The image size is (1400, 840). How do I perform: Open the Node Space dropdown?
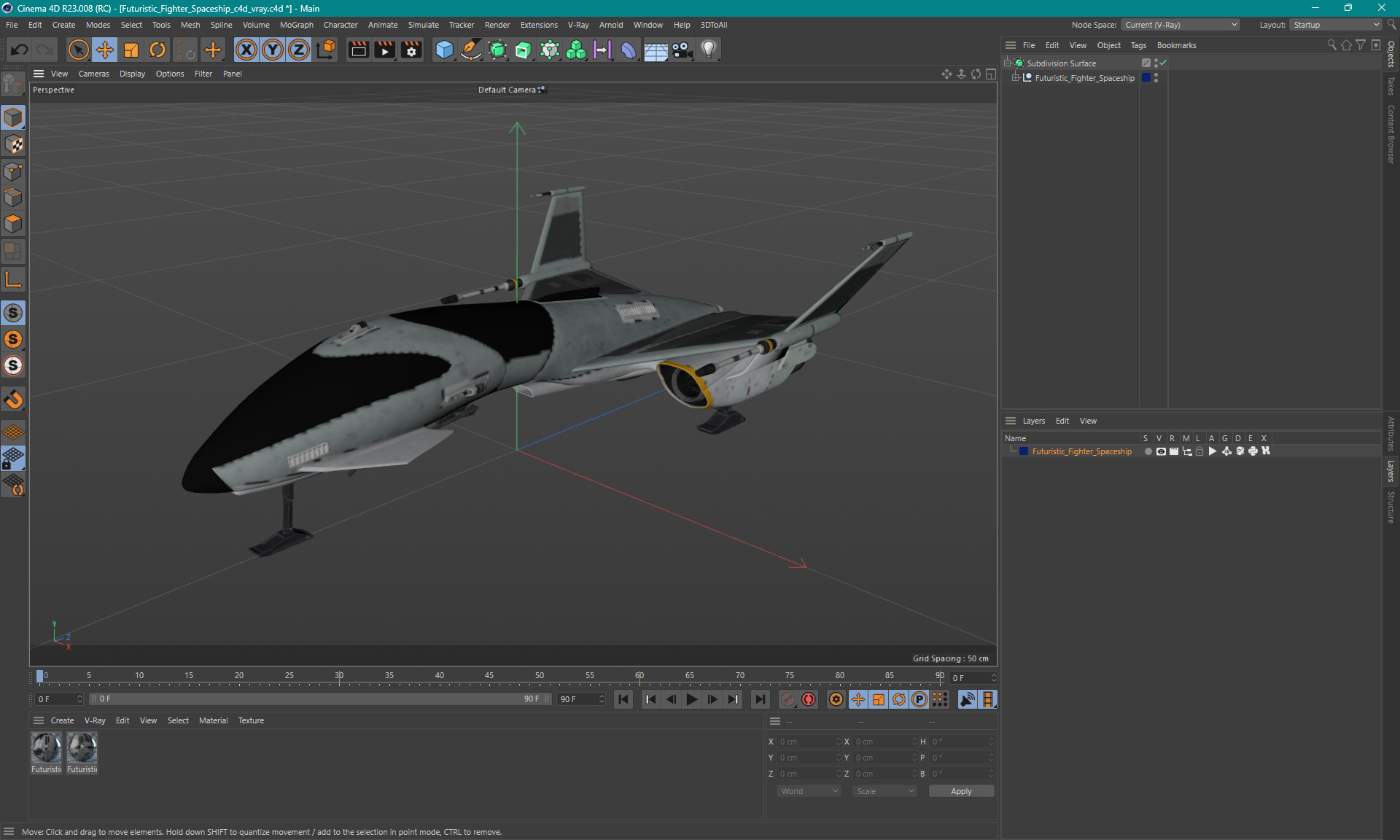tap(1180, 25)
